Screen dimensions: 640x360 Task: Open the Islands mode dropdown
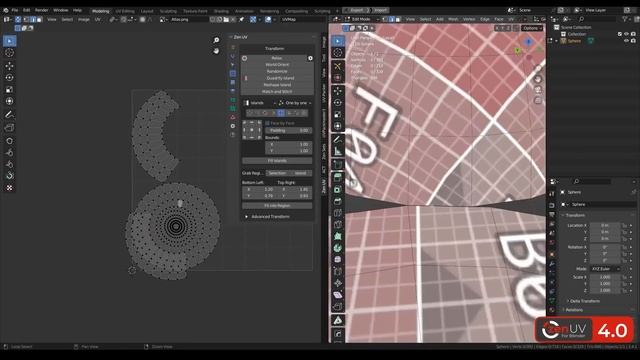pyautogui.click(x=260, y=103)
